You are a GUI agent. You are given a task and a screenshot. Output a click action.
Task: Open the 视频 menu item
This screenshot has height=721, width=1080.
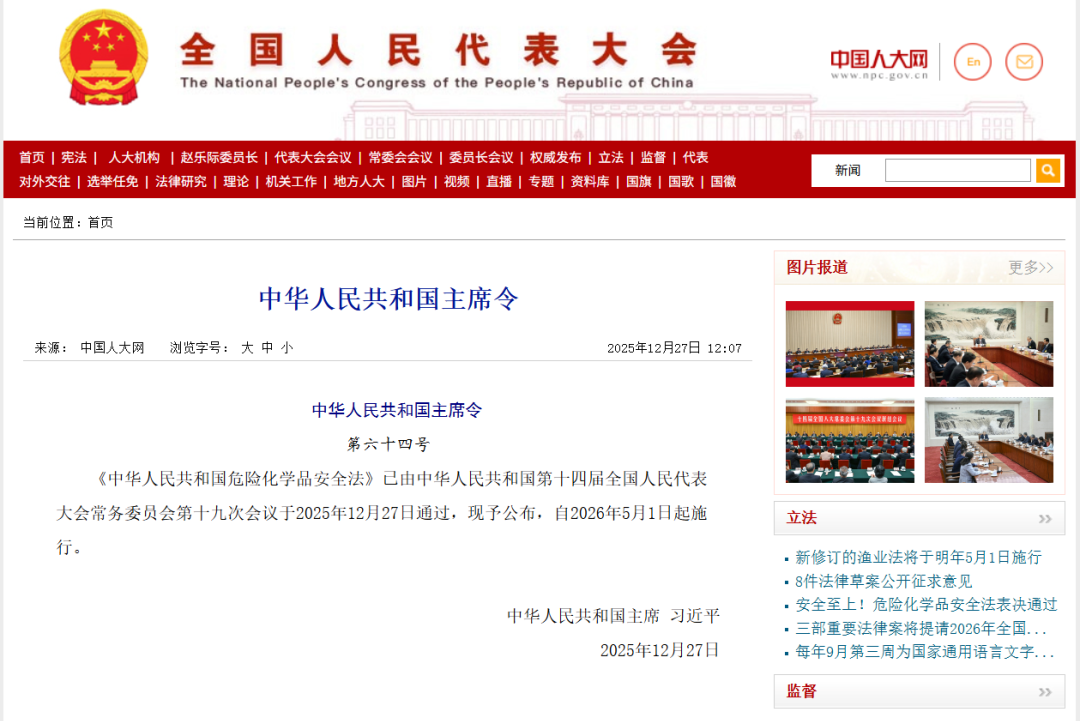(456, 182)
